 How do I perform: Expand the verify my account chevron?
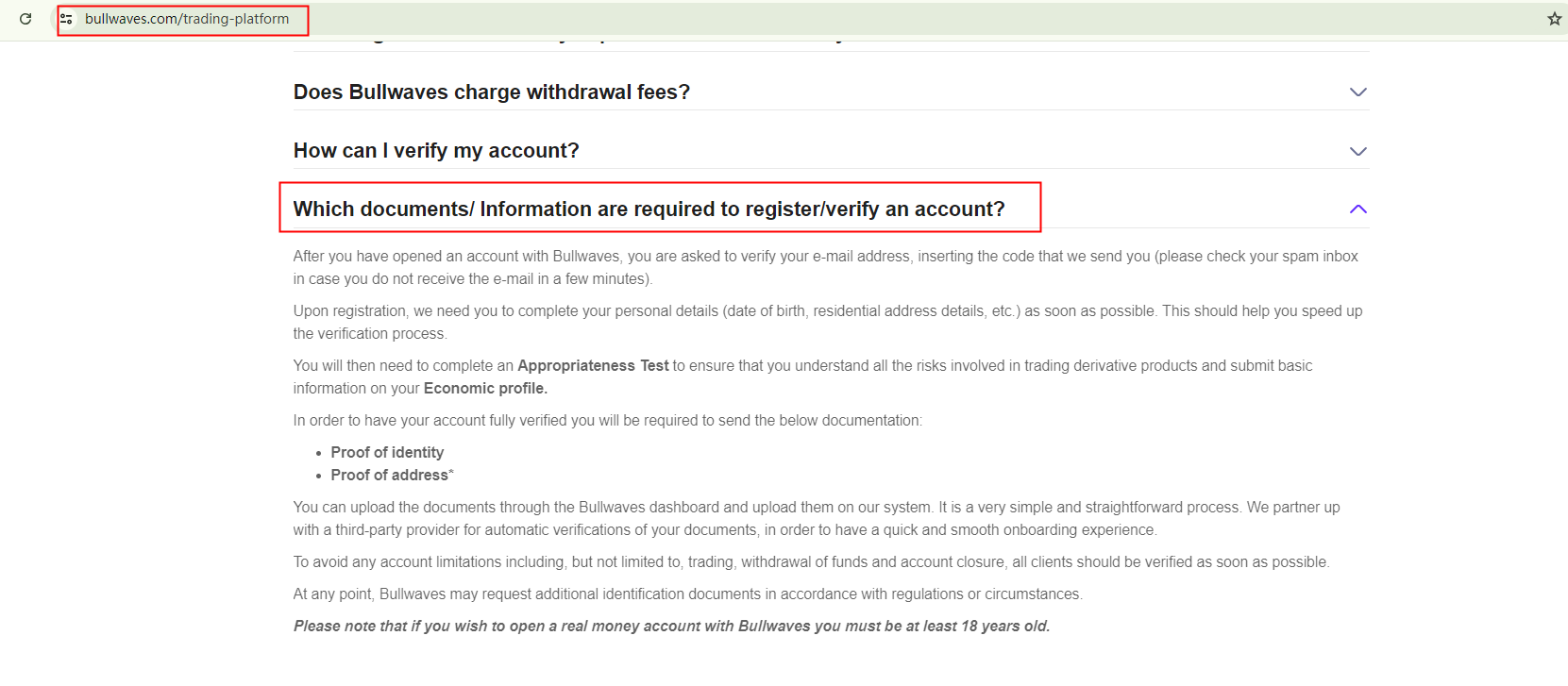pyautogui.click(x=1357, y=151)
